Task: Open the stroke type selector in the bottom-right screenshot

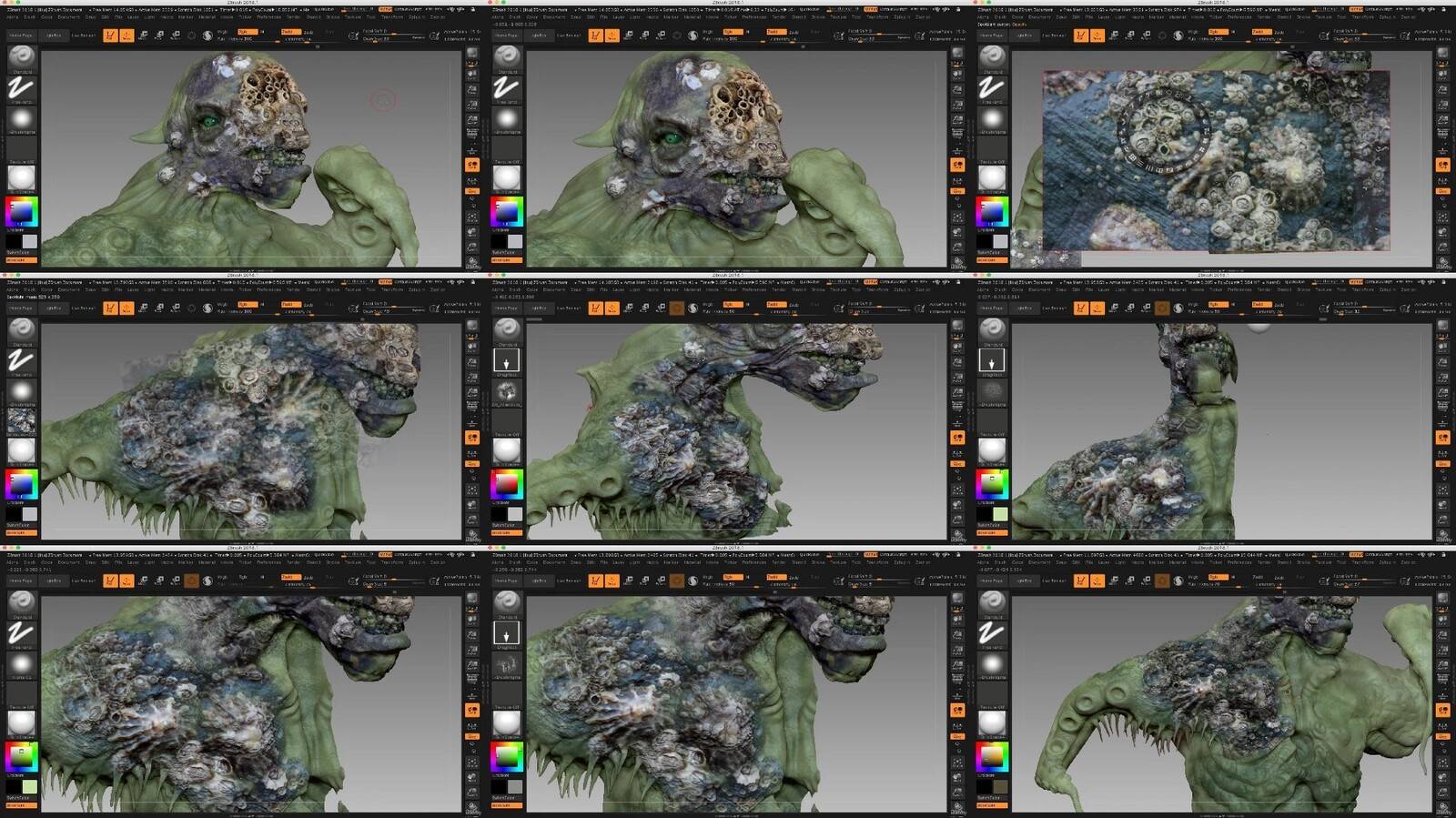Action: point(992,633)
